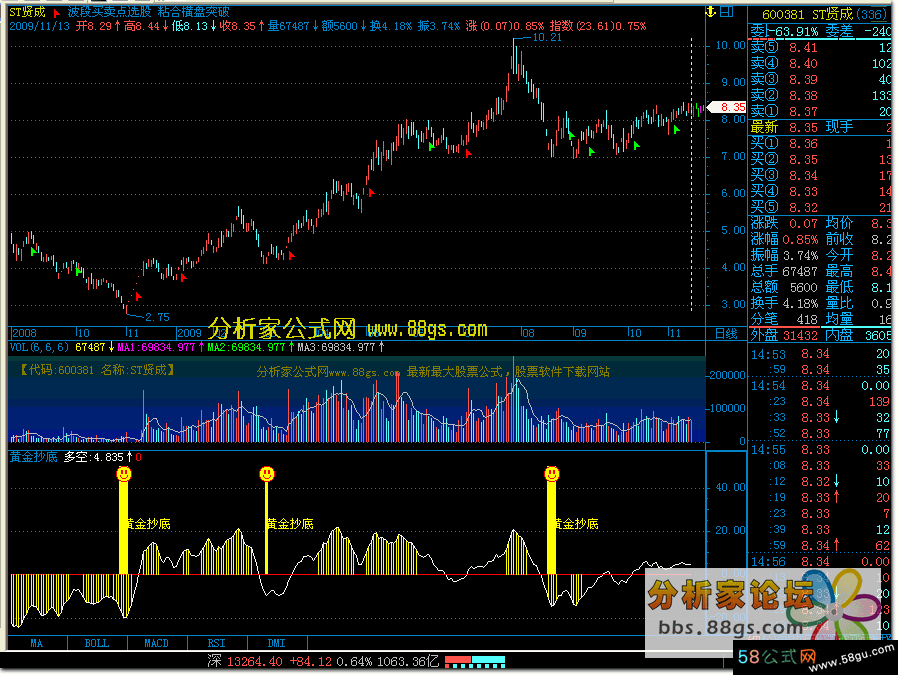
Task: Click the 2009/11/13 date in the header
Action: tap(40, 26)
